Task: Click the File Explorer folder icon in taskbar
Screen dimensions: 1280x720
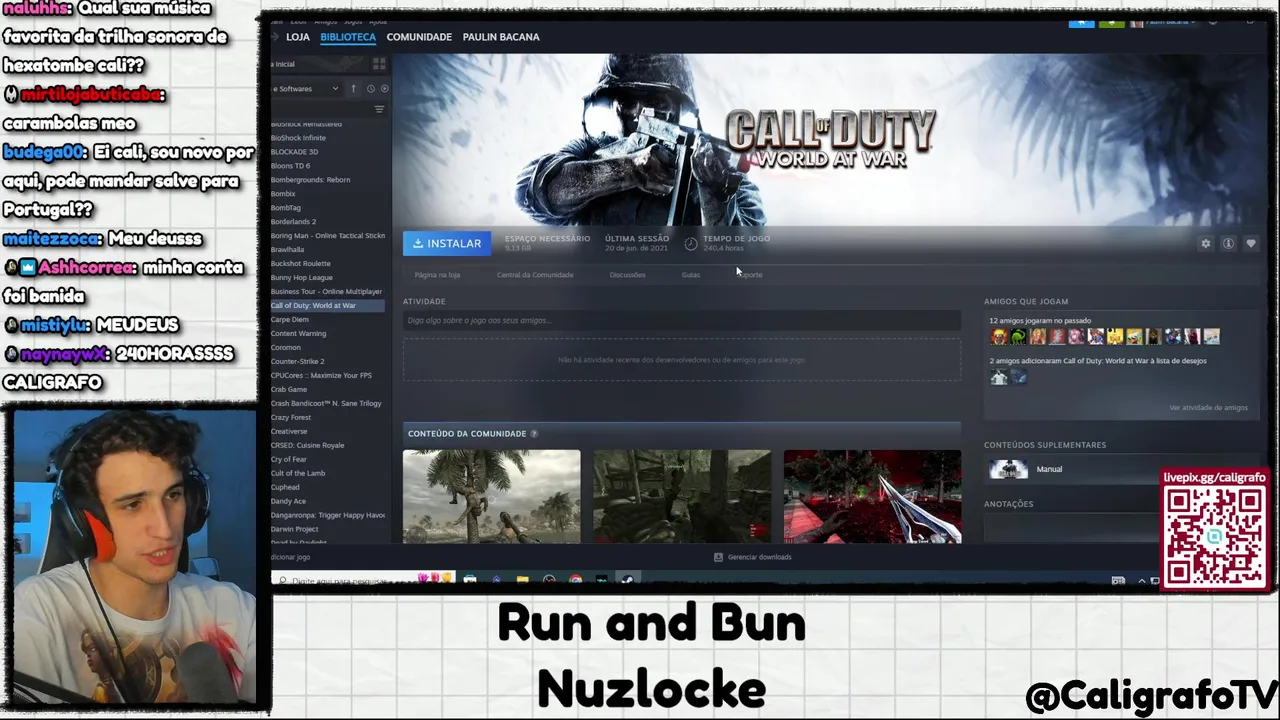Action: pyautogui.click(x=522, y=580)
